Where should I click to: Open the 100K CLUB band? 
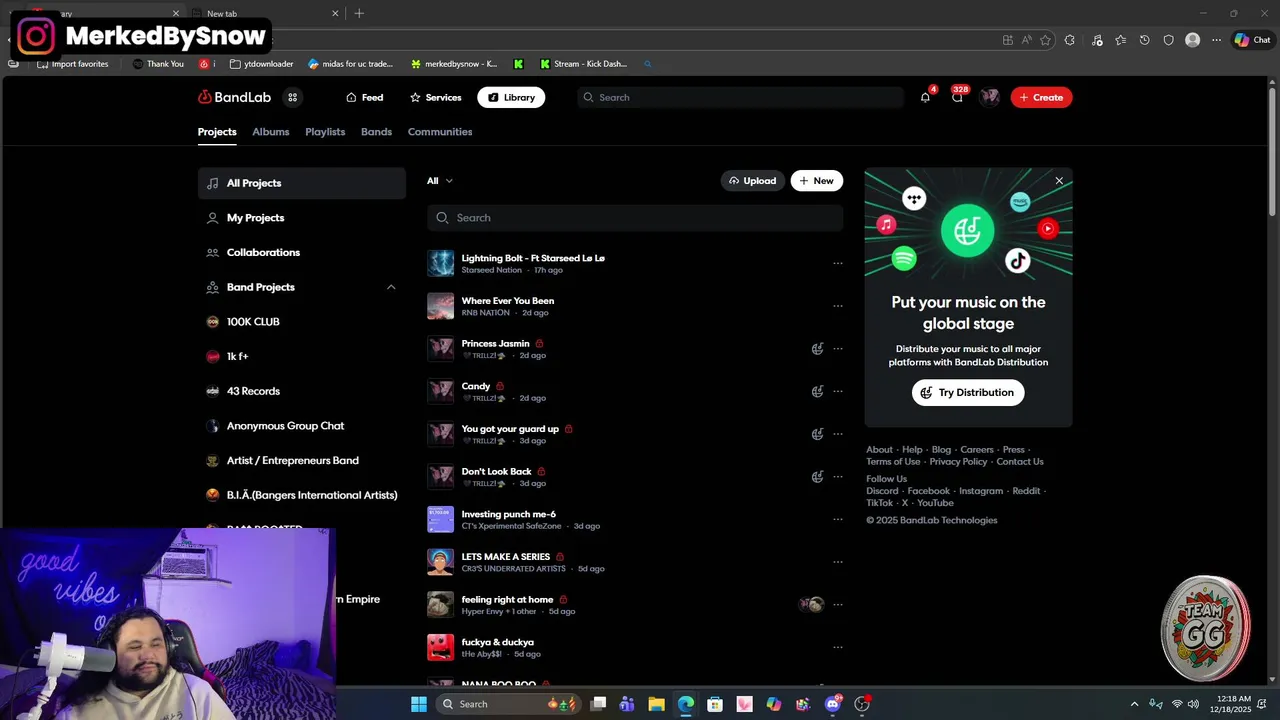301,322
